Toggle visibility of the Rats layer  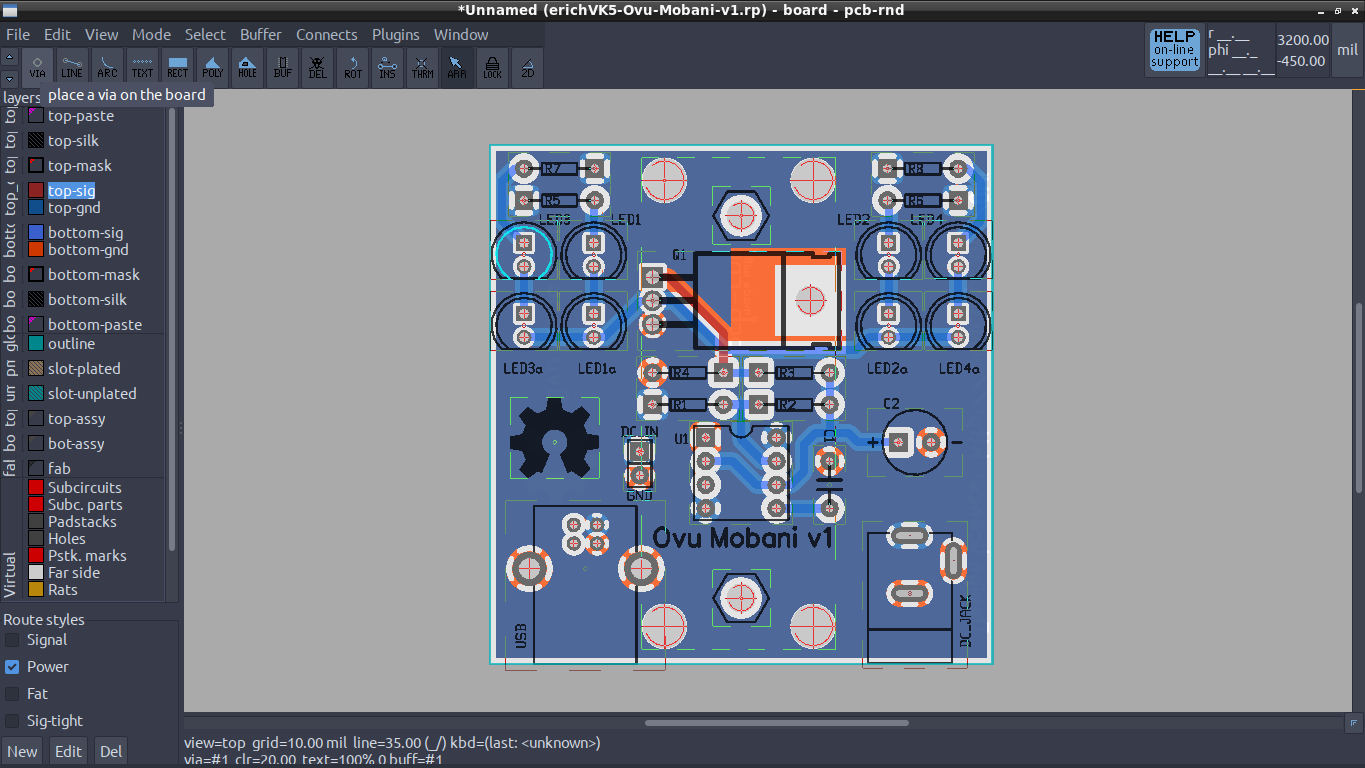point(36,590)
